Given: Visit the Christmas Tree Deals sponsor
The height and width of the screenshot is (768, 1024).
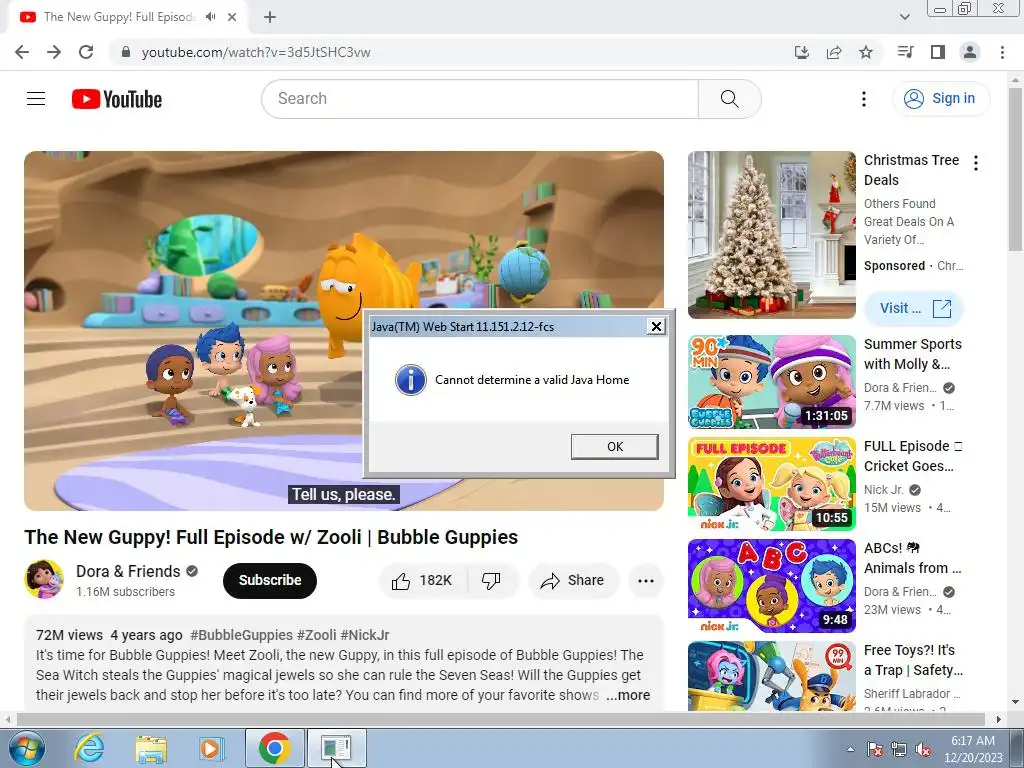Looking at the screenshot, I should tap(914, 308).
